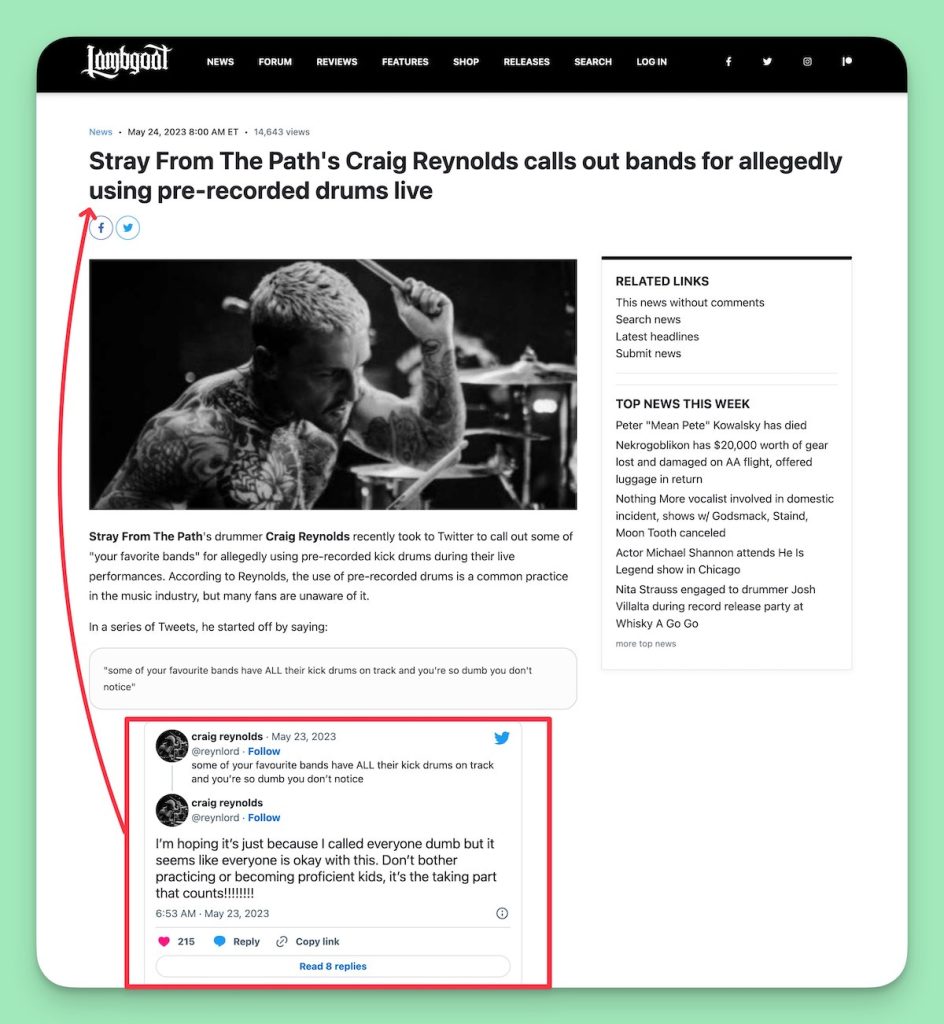Open the NEWS menu item
This screenshot has width=944, height=1024.
click(220, 61)
